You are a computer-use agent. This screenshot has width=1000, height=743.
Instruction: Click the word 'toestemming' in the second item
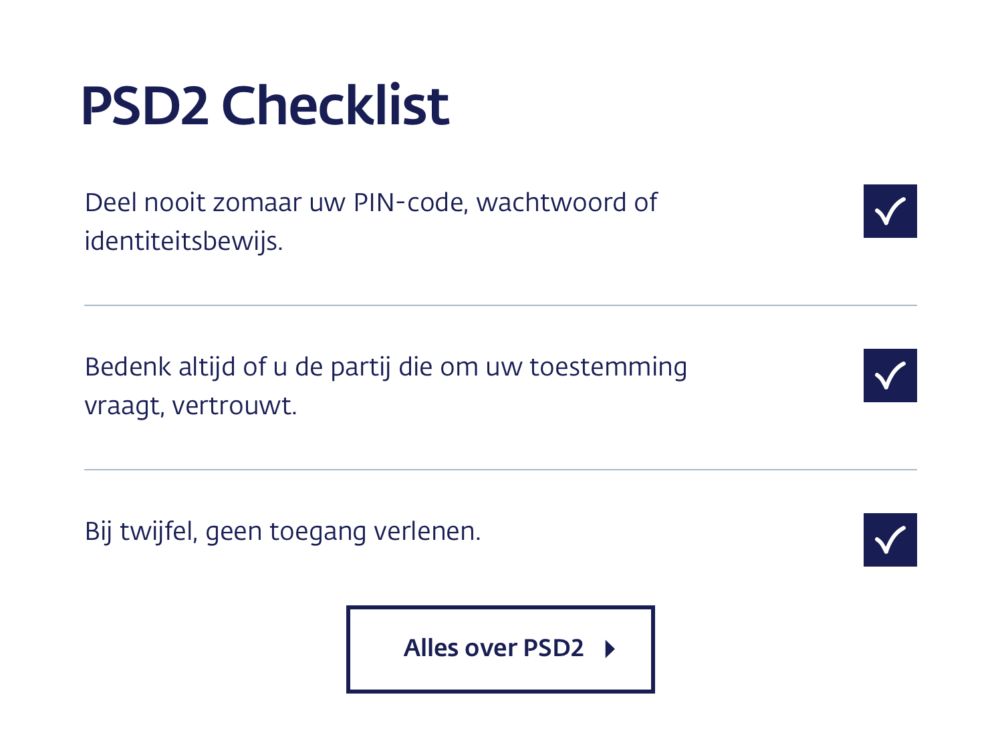click(x=608, y=368)
